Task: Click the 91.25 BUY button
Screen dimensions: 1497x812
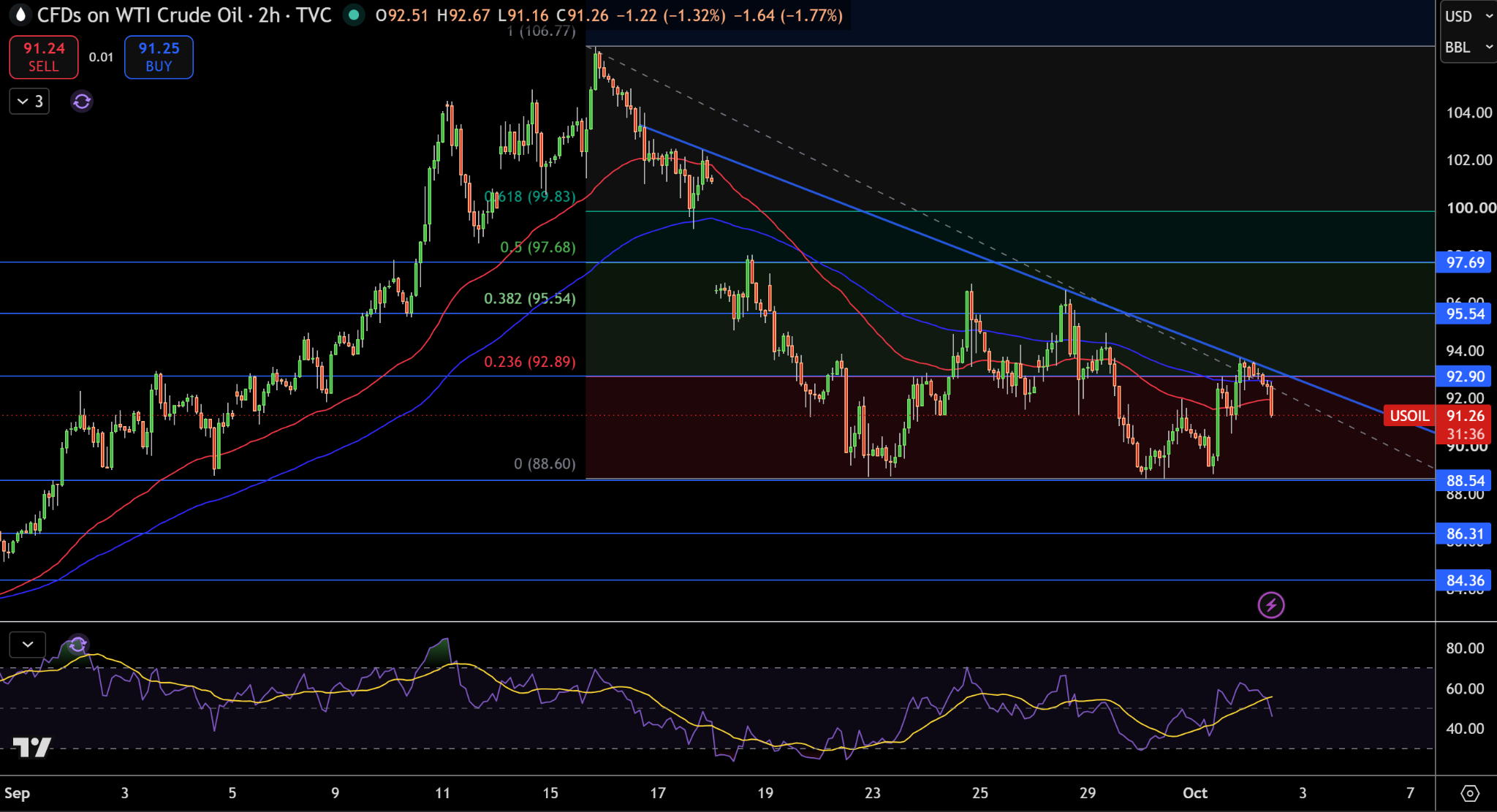Action: (x=159, y=57)
